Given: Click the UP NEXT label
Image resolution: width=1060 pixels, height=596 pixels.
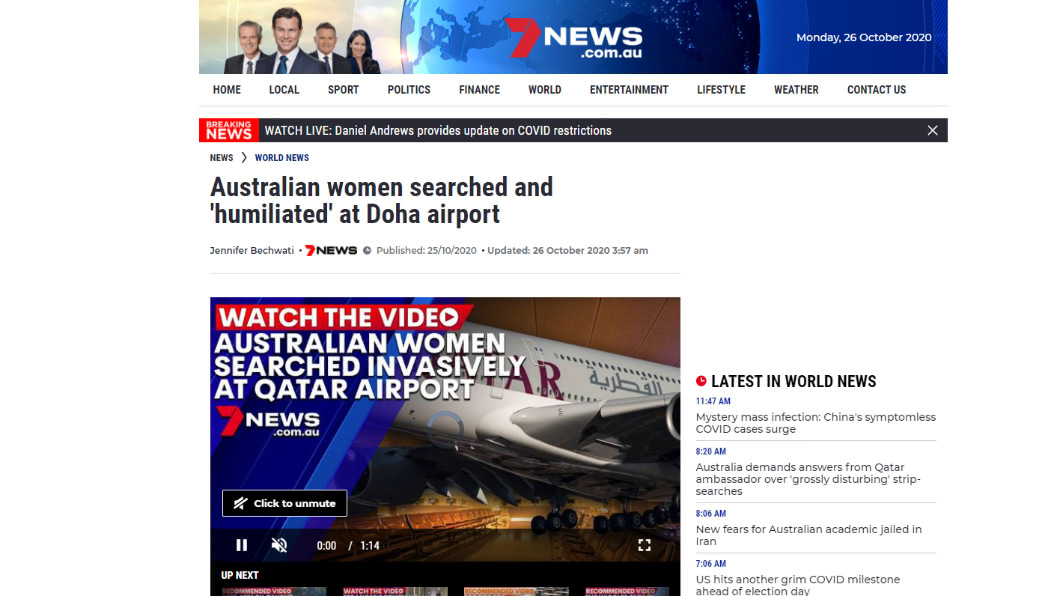Looking at the screenshot, I should coord(239,575).
